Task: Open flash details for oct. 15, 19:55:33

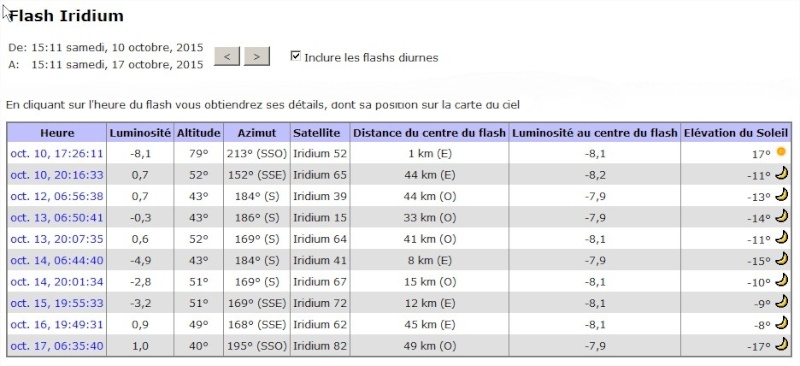Action: click(57, 303)
